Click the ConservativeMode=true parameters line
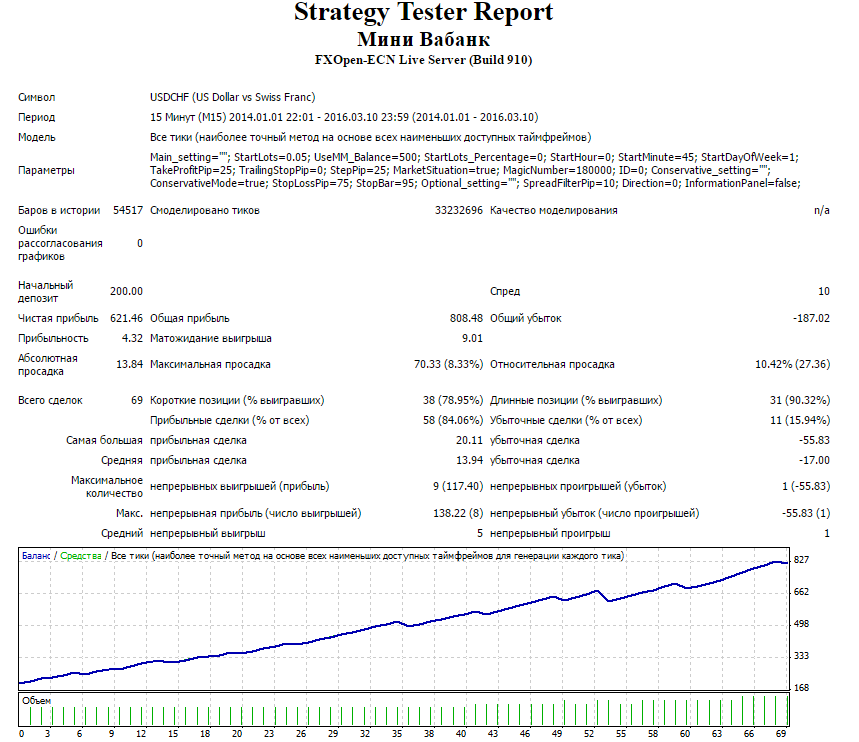Screen dimensions: 859x742 (475, 184)
